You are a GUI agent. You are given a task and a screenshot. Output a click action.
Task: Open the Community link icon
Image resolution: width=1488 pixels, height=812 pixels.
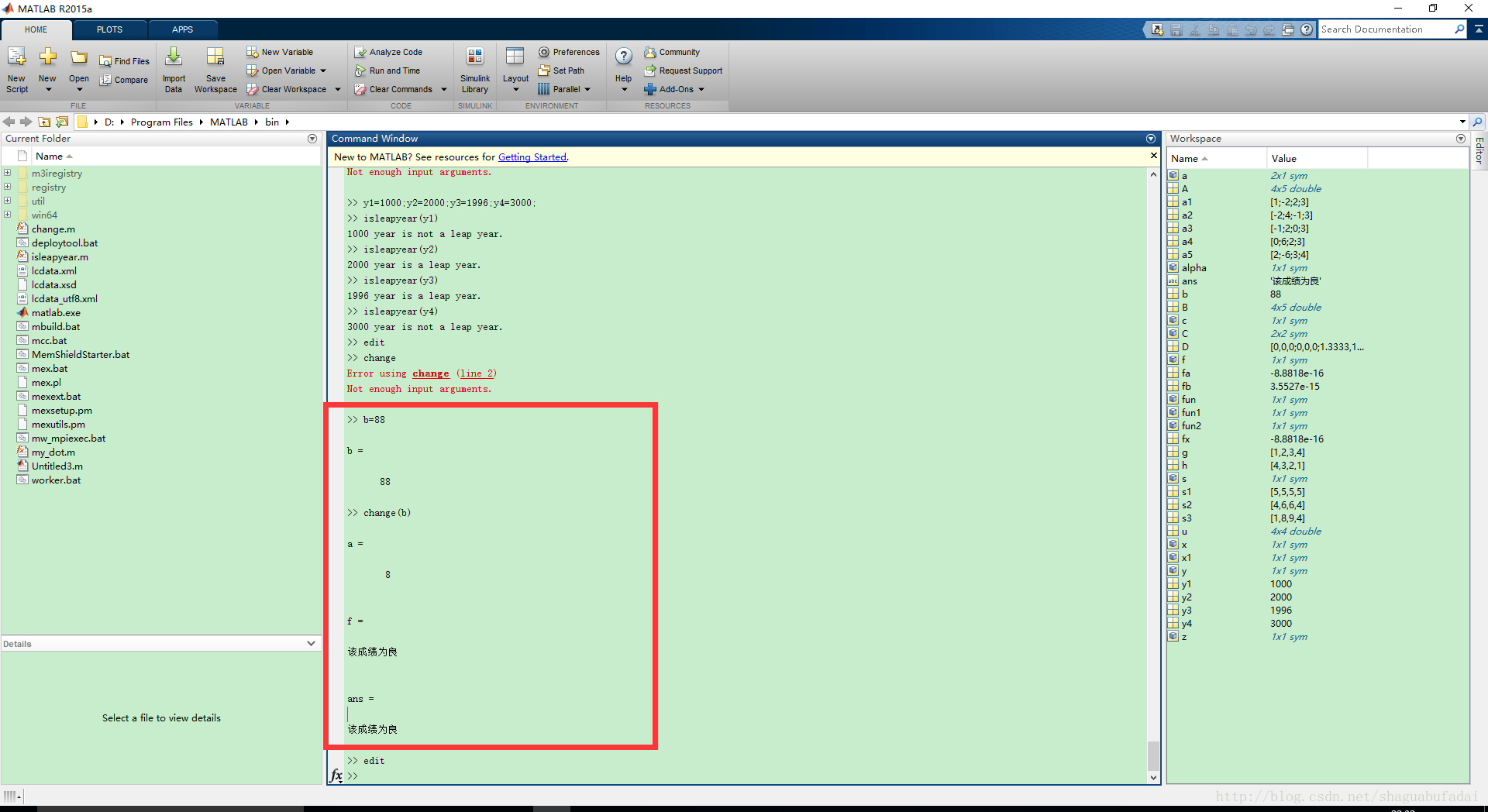pos(649,52)
